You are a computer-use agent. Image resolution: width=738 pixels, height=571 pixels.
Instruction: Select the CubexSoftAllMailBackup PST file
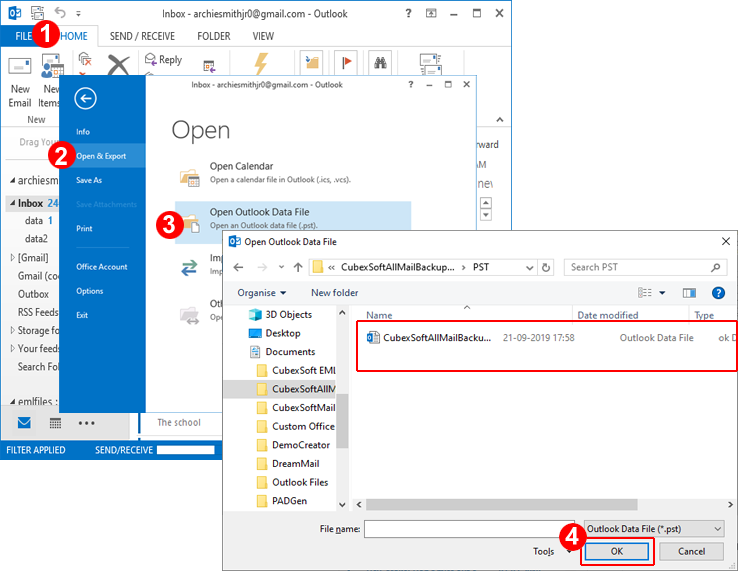tap(437, 338)
